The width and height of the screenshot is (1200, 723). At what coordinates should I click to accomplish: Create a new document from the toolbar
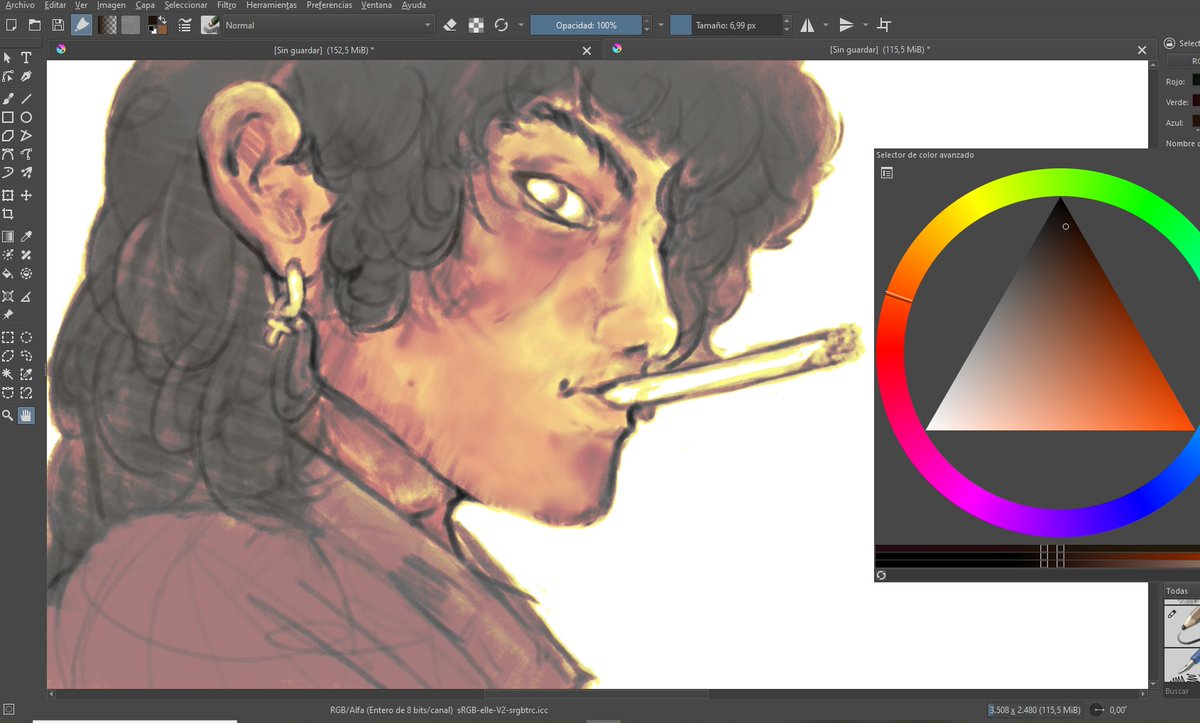10,24
